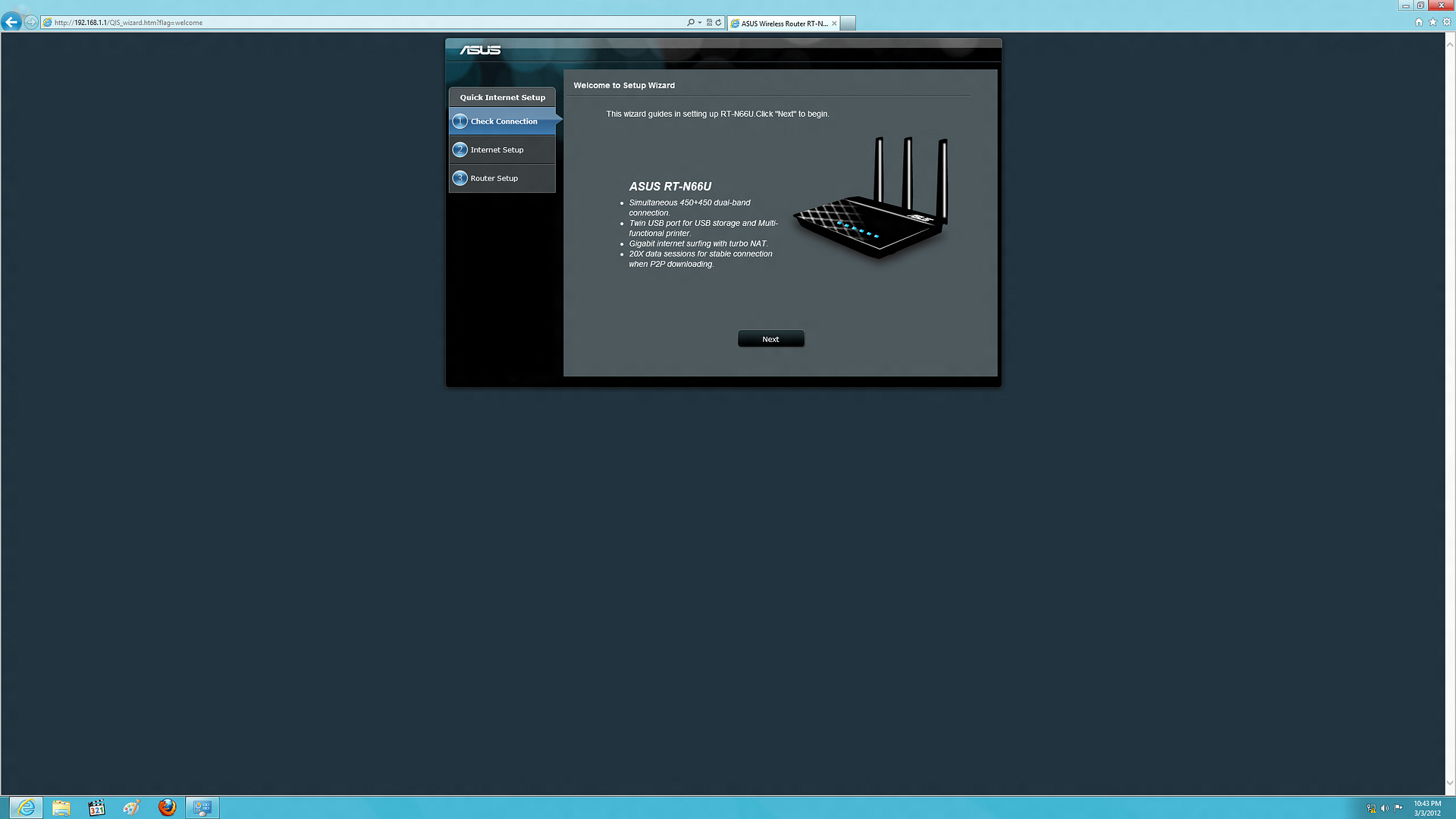Refresh the page with the refresh icon
The image size is (1456, 819).
coord(717,22)
